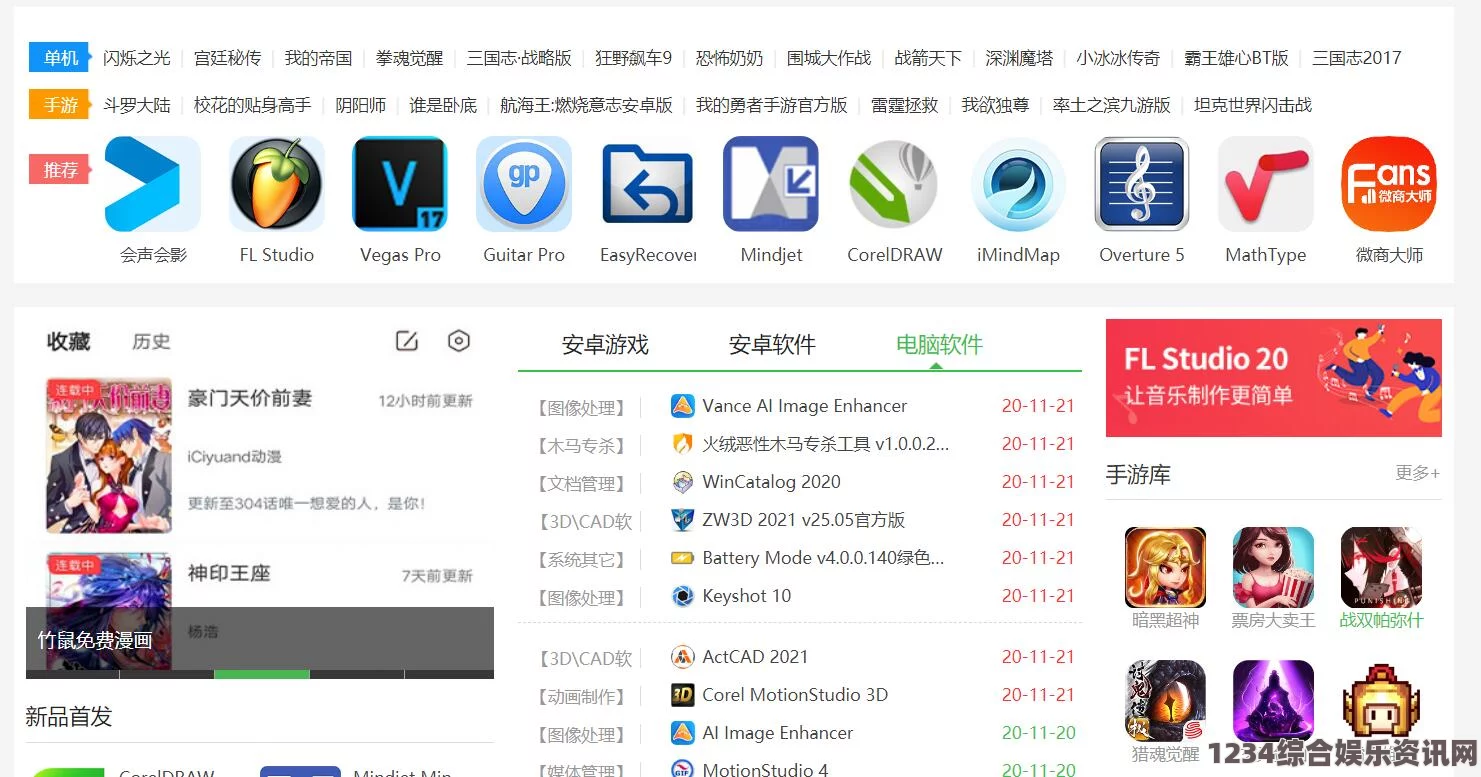Click the 【文档管理】 category tag
1481x777 pixels.
click(581, 484)
